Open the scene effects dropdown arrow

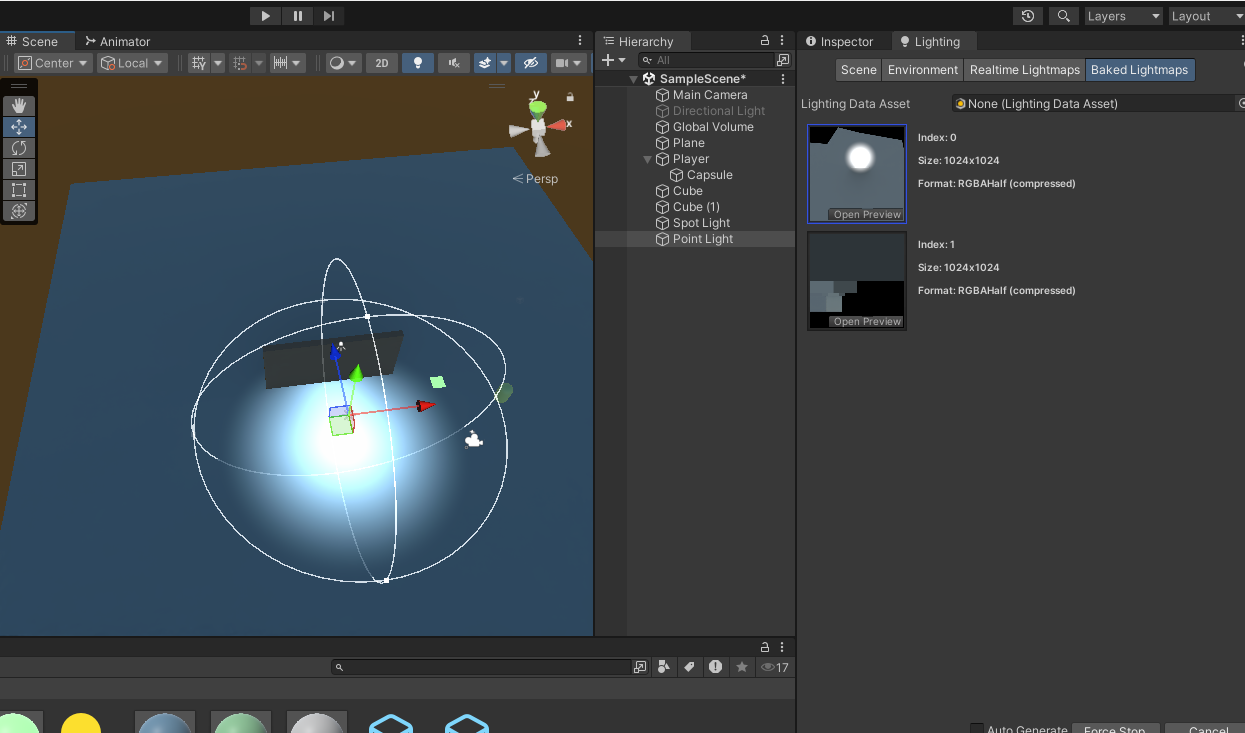[504, 63]
